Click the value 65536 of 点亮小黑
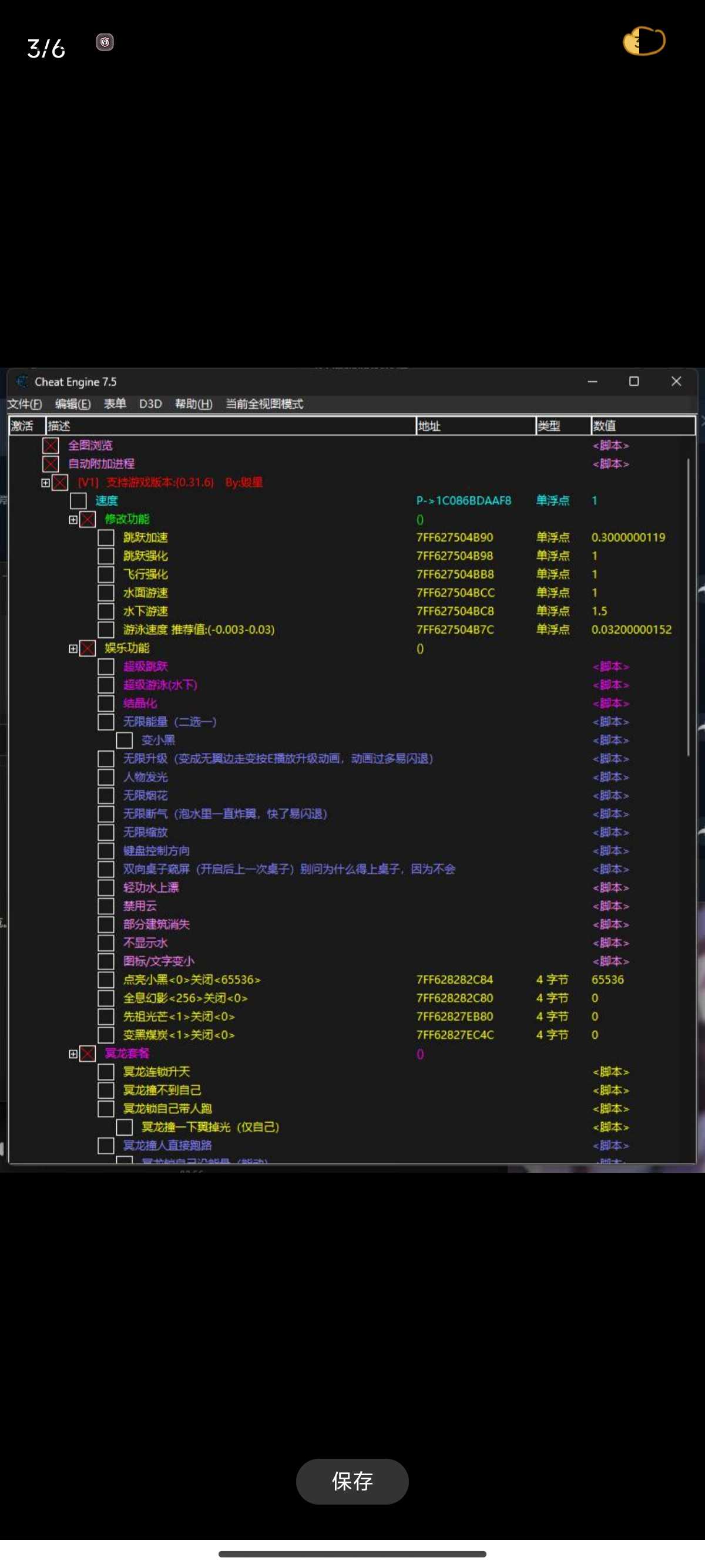This screenshot has width=705, height=1568. [607, 980]
